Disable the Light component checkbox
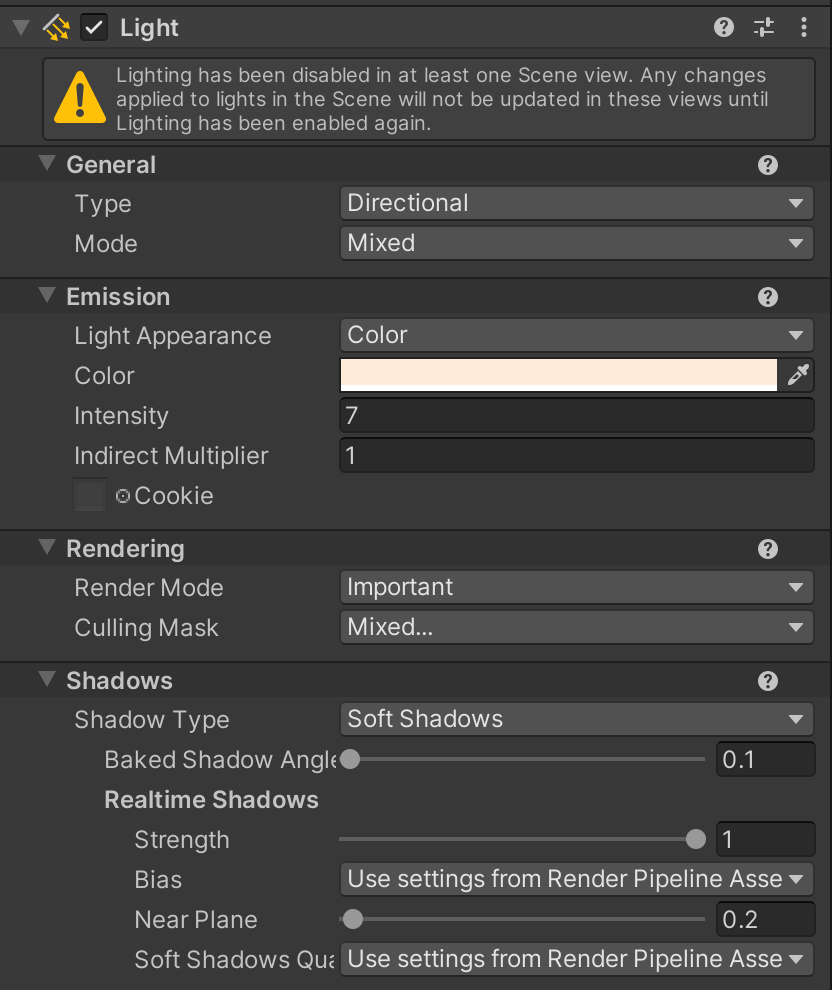This screenshot has height=990, width=832. (x=94, y=27)
